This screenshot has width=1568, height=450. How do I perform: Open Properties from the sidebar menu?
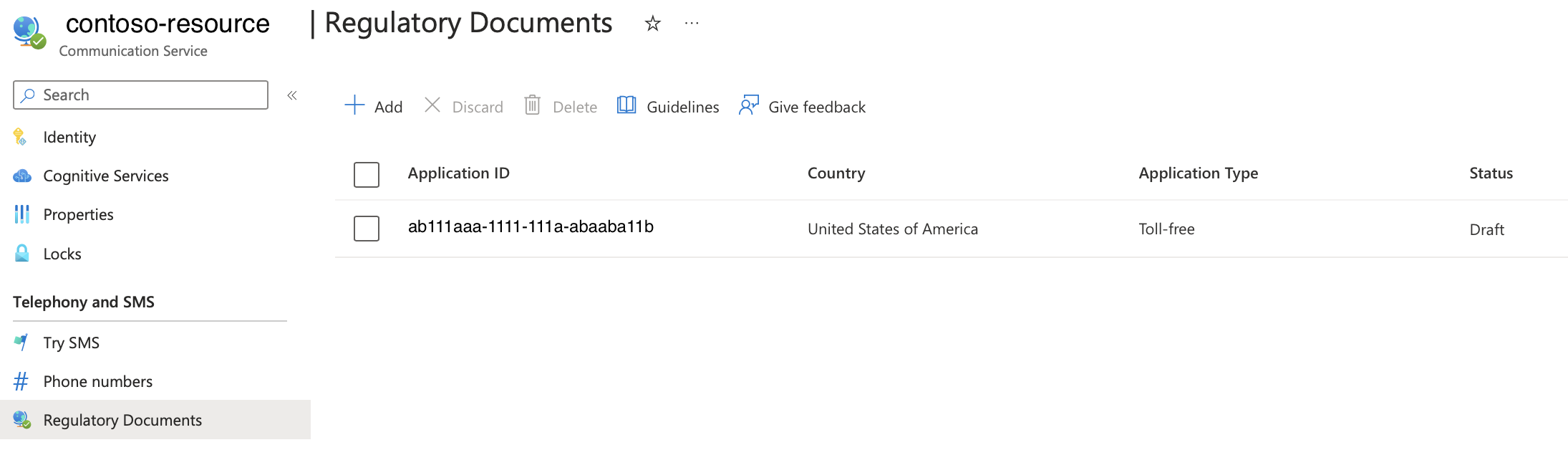pyautogui.click(x=79, y=214)
